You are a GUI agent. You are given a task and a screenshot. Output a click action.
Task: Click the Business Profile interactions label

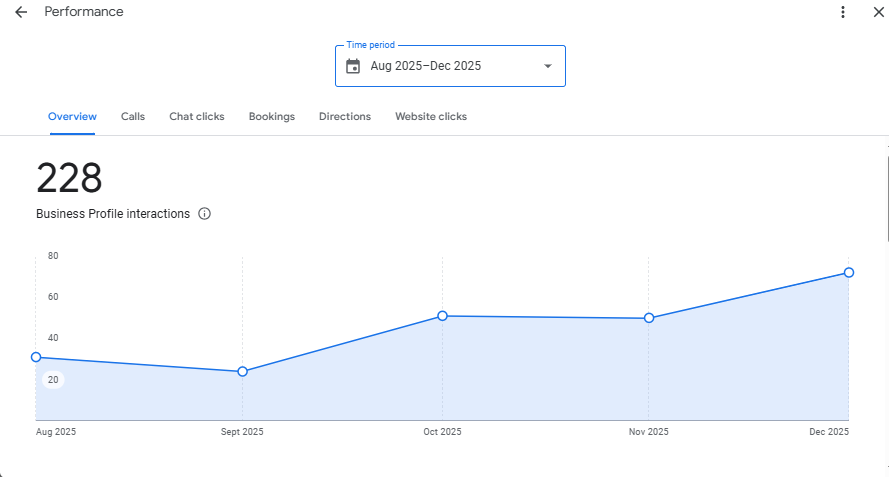pos(113,214)
